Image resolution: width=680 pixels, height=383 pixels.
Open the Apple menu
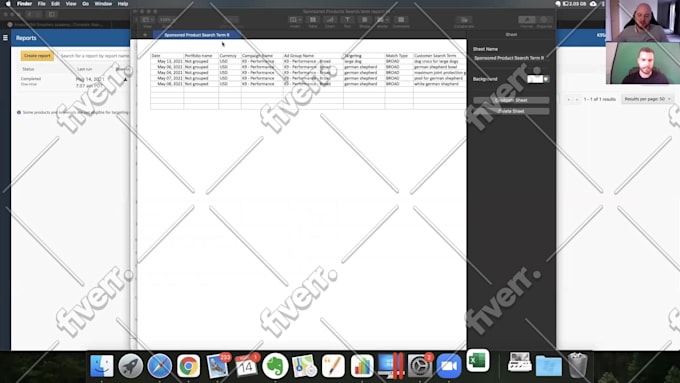(x=8, y=3)
